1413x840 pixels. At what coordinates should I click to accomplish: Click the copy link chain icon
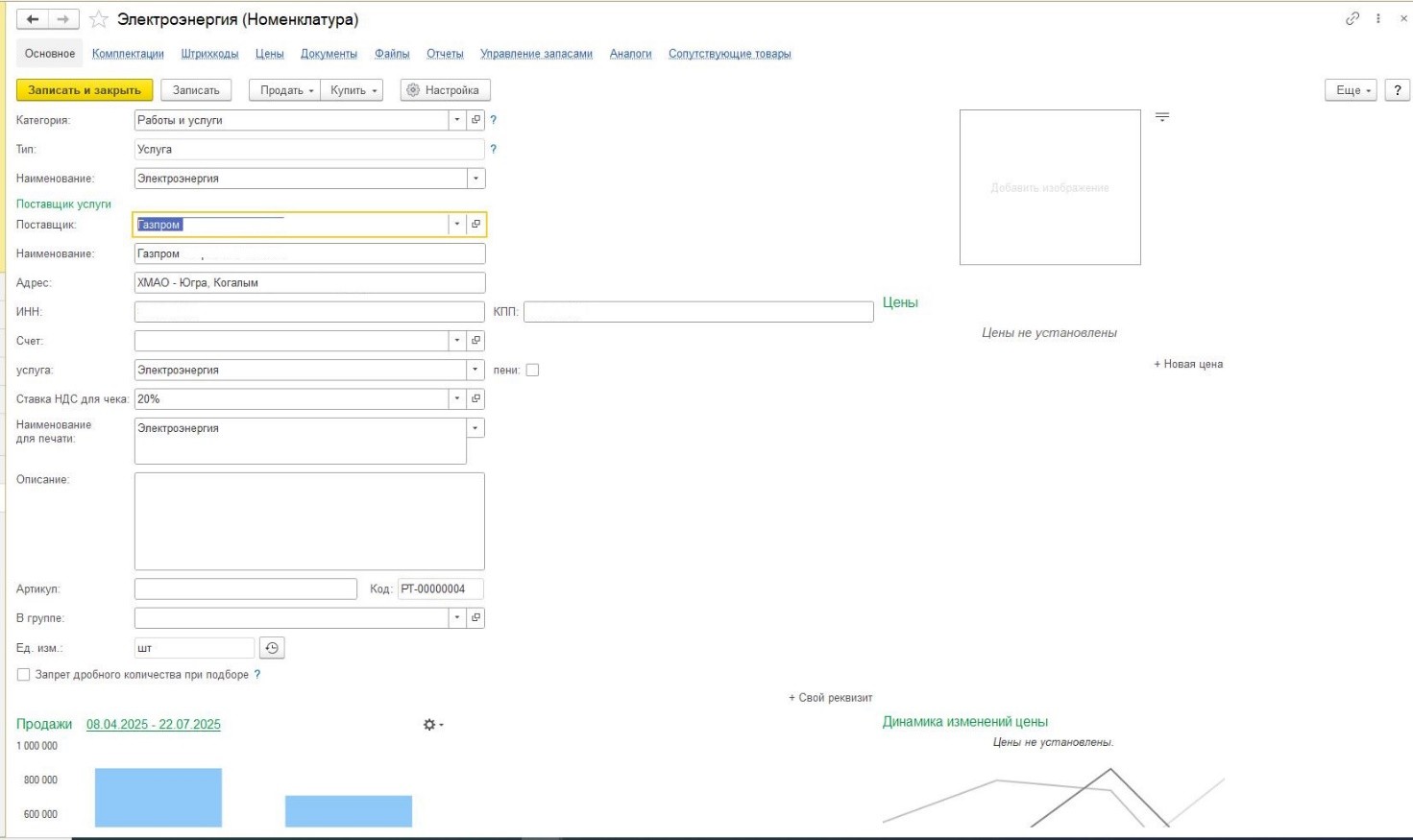point(1352,18)
